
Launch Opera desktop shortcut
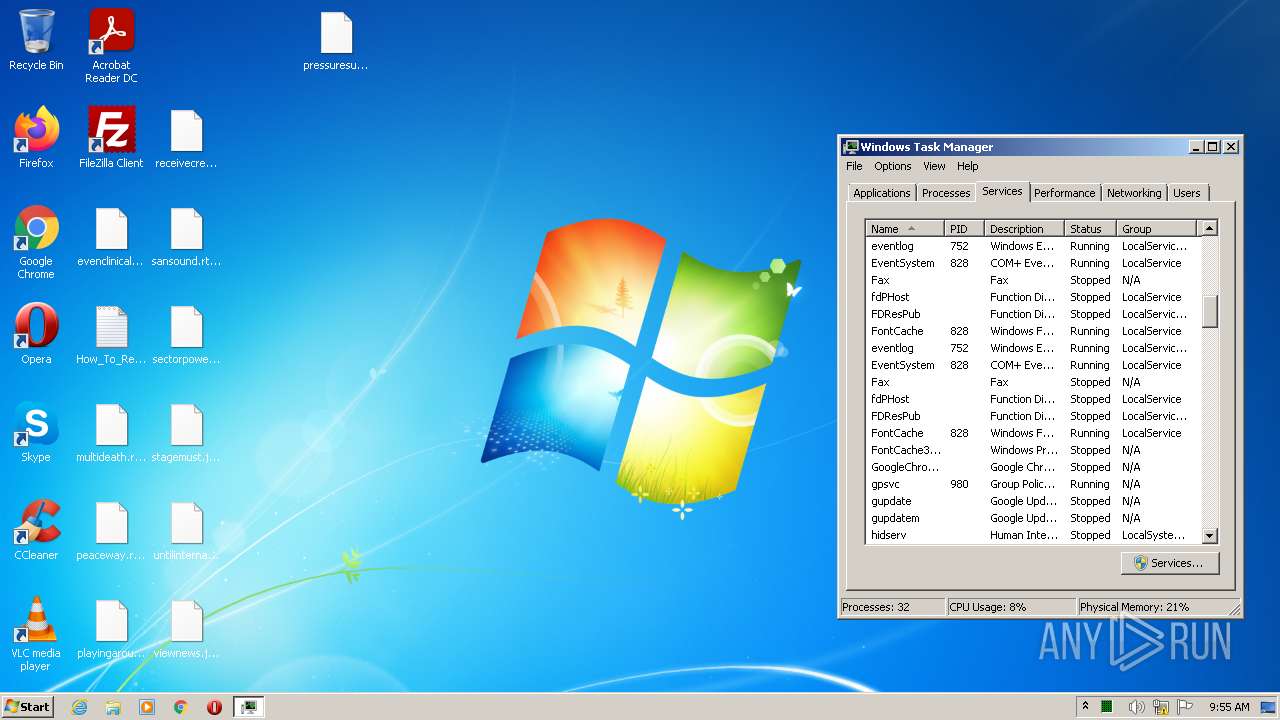coord(36,334)
